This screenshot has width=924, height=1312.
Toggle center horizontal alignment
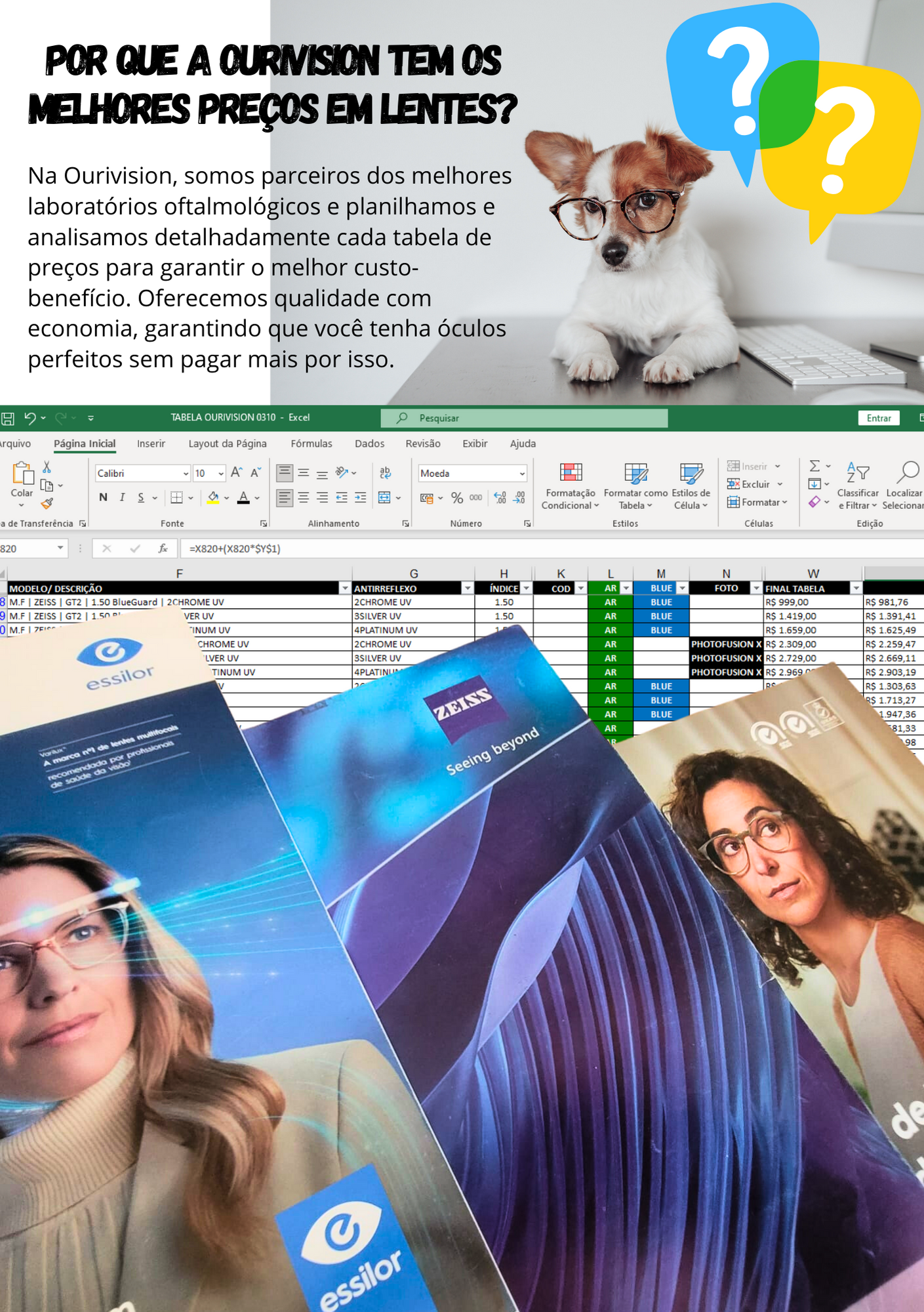pyautogui.click(x=304, y=497)
